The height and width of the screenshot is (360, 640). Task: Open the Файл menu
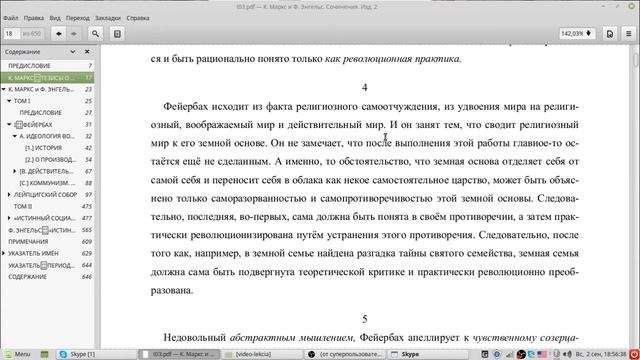tap(11, 18)
